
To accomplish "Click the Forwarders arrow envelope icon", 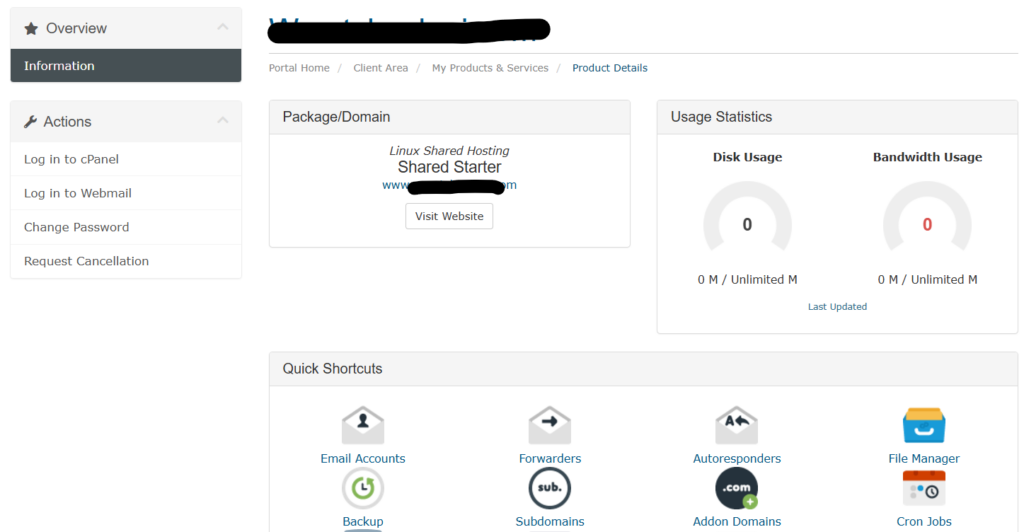I will [549, 426].
